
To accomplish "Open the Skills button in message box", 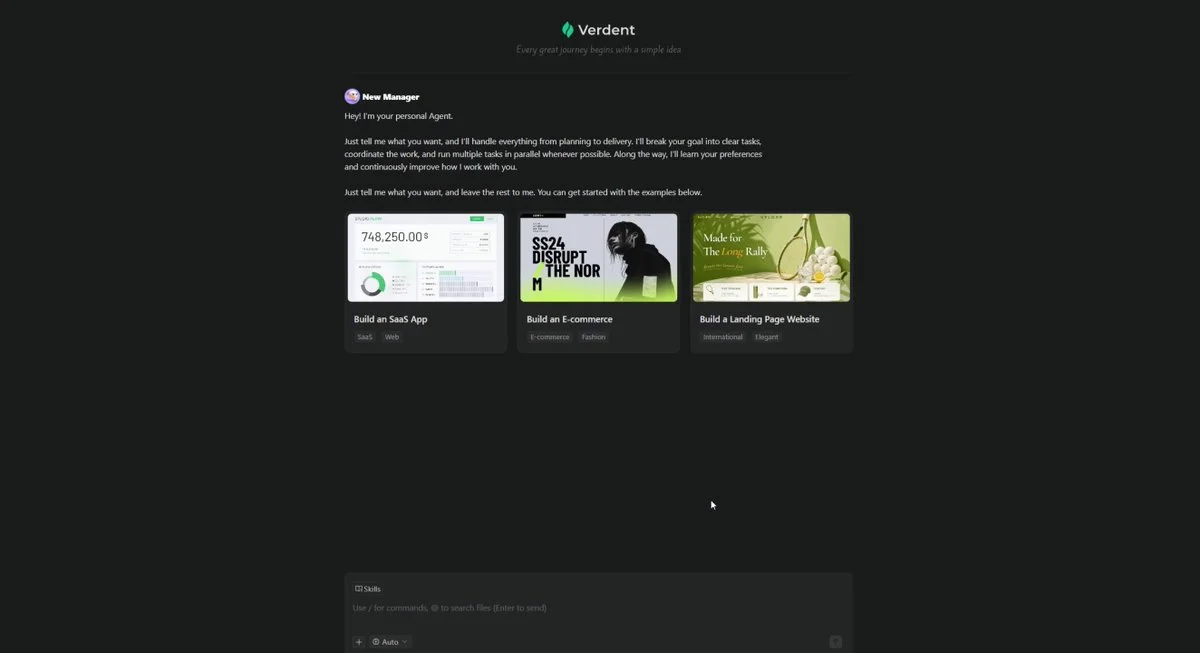I will coord(368,589).
